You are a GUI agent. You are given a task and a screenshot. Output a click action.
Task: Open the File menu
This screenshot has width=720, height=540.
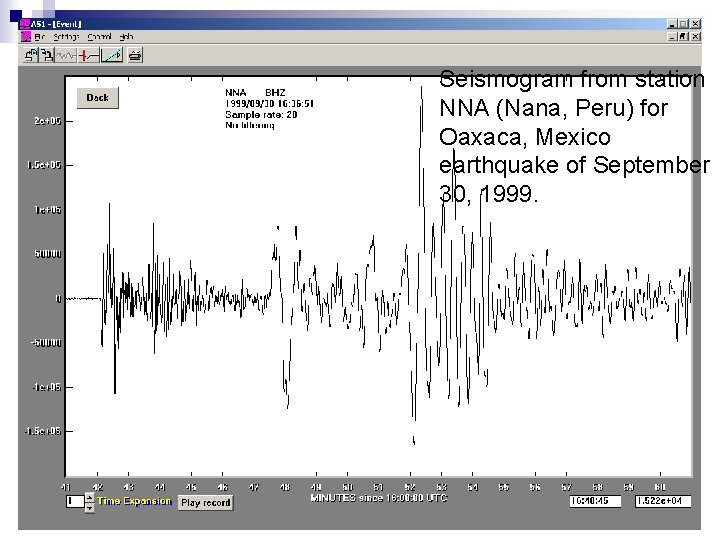pos(39,37)
